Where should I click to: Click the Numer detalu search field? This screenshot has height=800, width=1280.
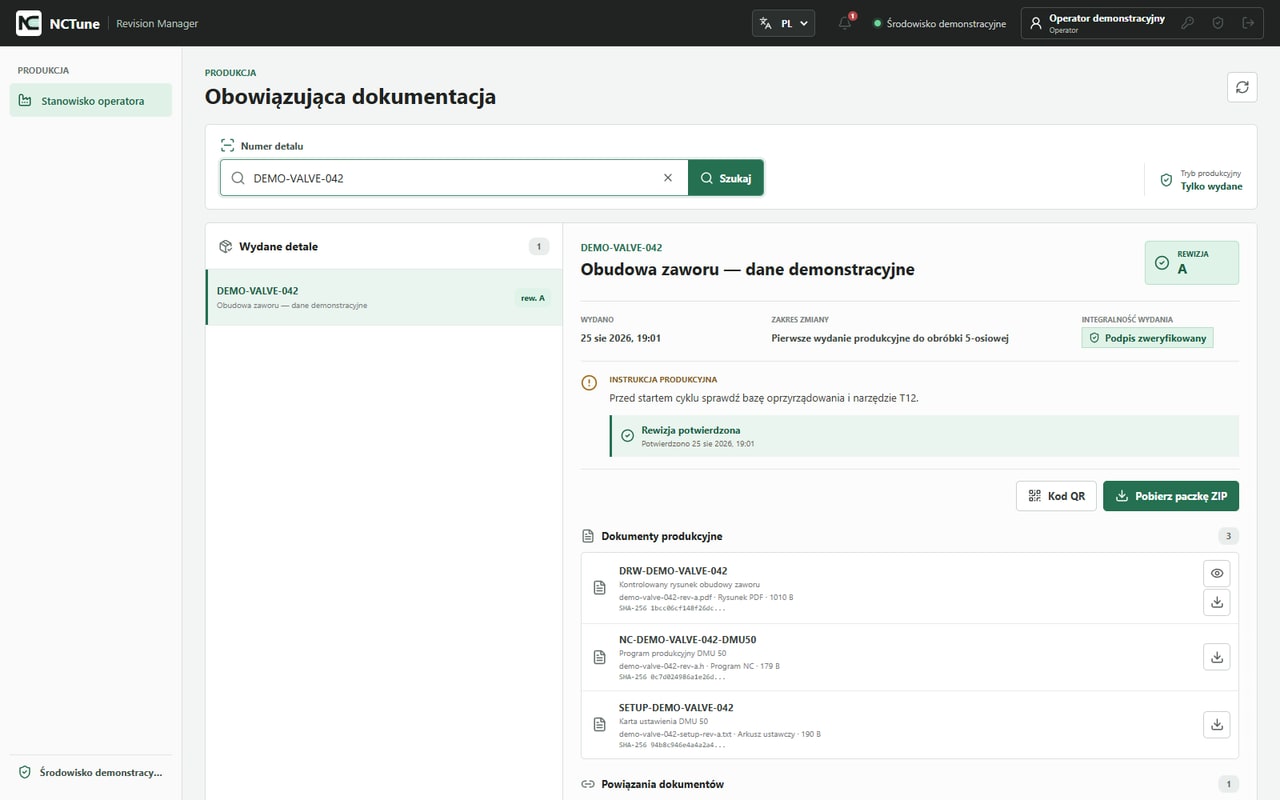point(454,178)
